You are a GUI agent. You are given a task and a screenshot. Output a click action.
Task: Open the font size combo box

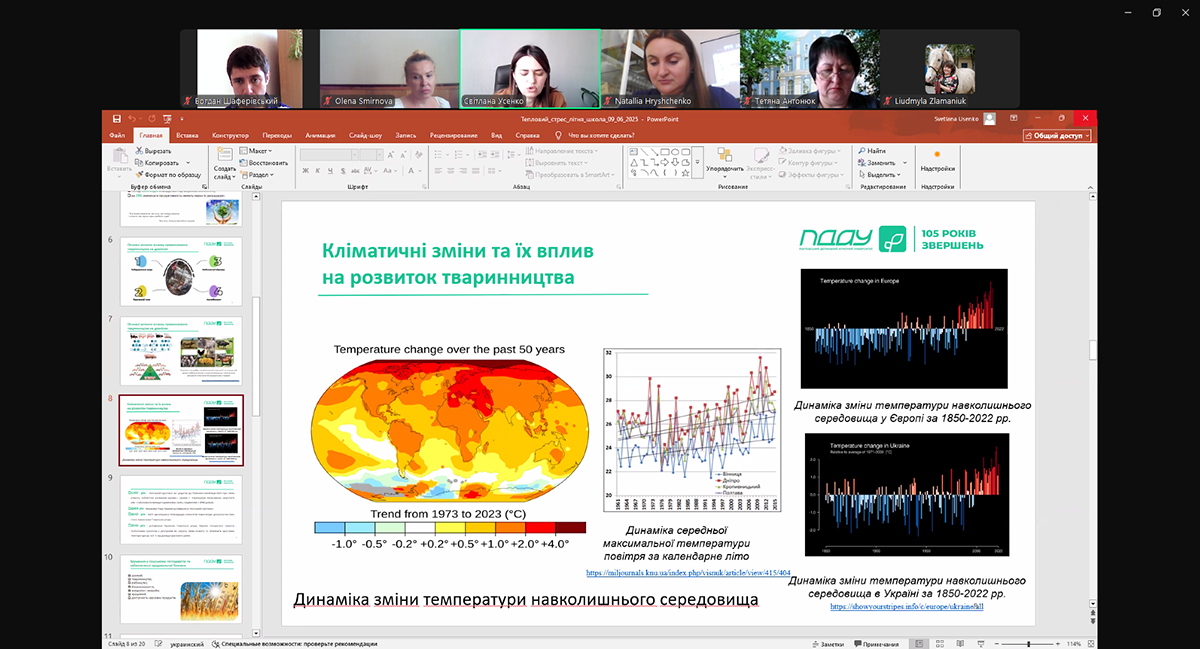pos(371,154)
